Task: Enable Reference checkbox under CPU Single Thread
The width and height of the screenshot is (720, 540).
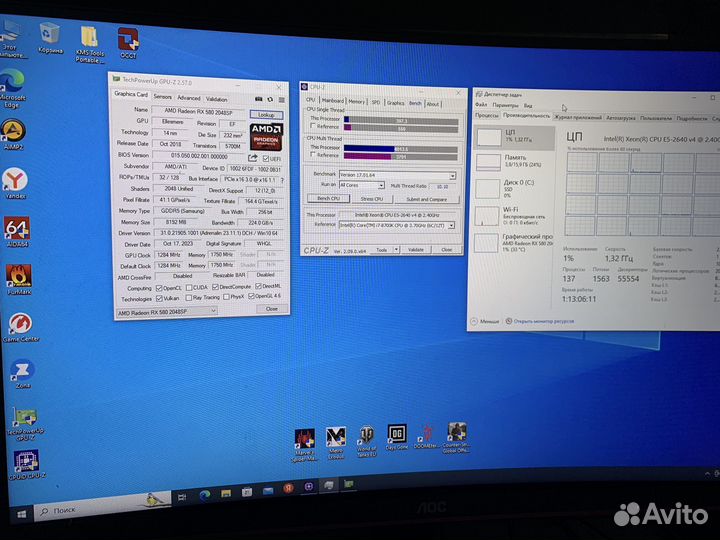Action: 313,126
